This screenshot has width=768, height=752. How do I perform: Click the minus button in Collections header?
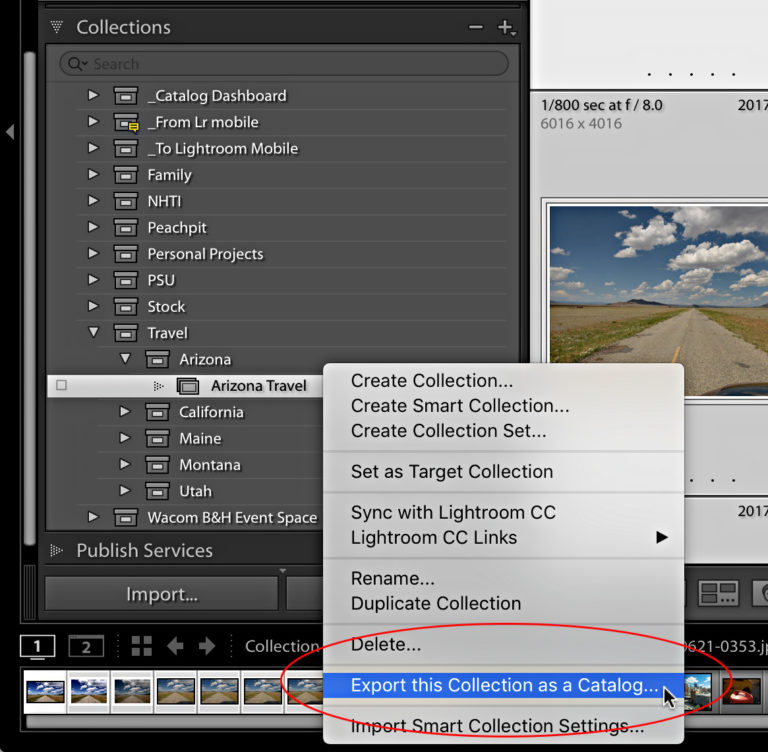click(476, 27)
